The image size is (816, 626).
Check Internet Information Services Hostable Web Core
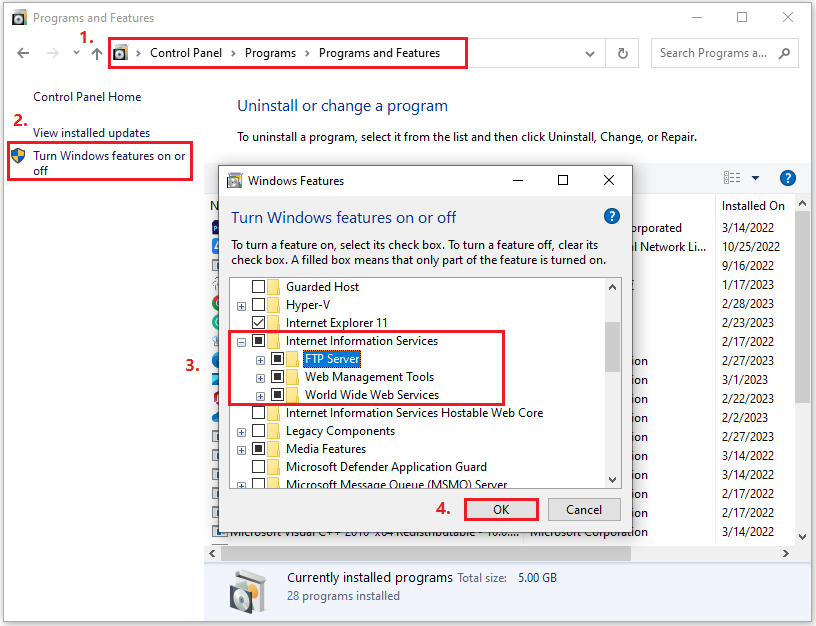click(259, 413)
